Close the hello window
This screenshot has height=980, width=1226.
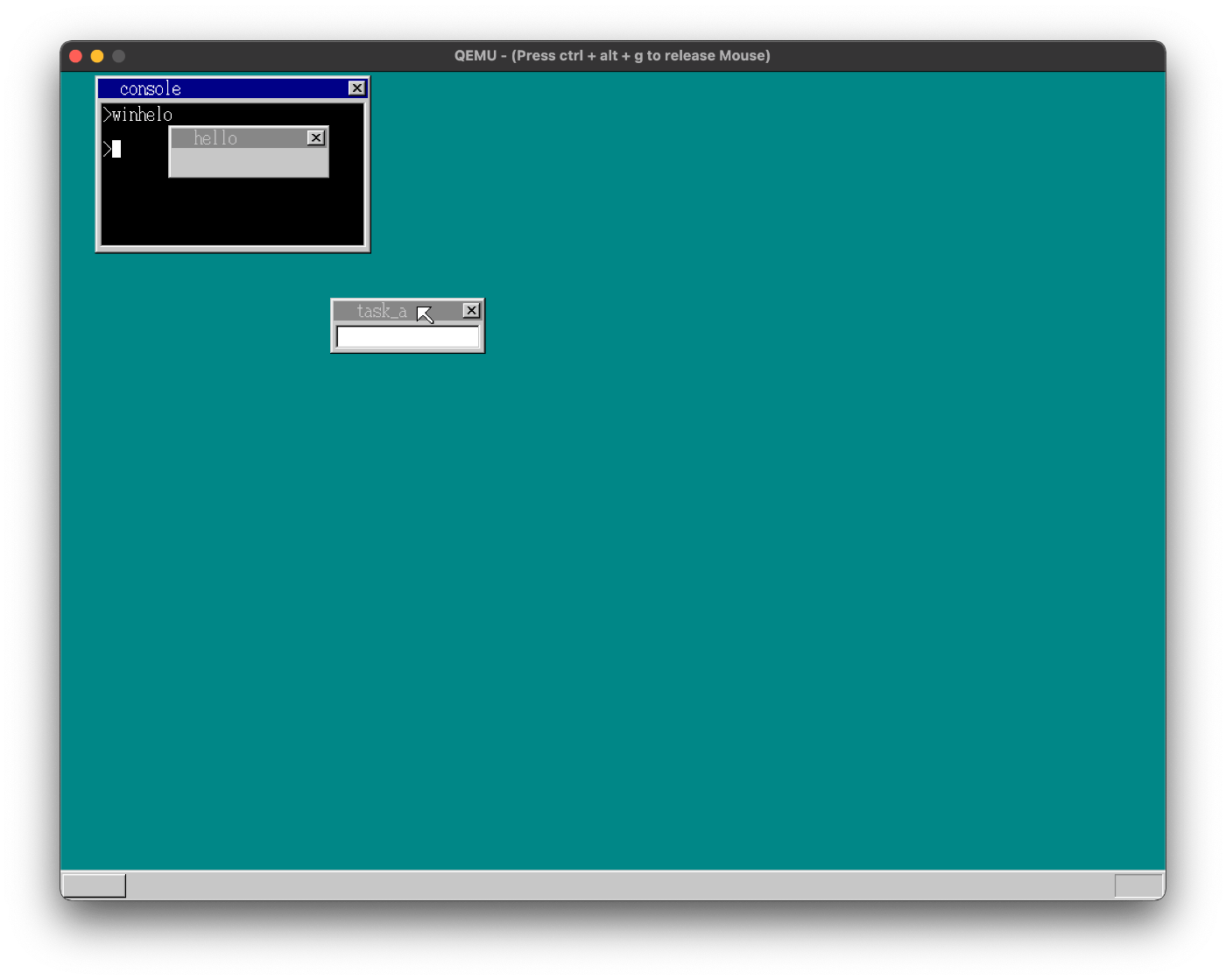pyautogui.click(x=316, y=138)
